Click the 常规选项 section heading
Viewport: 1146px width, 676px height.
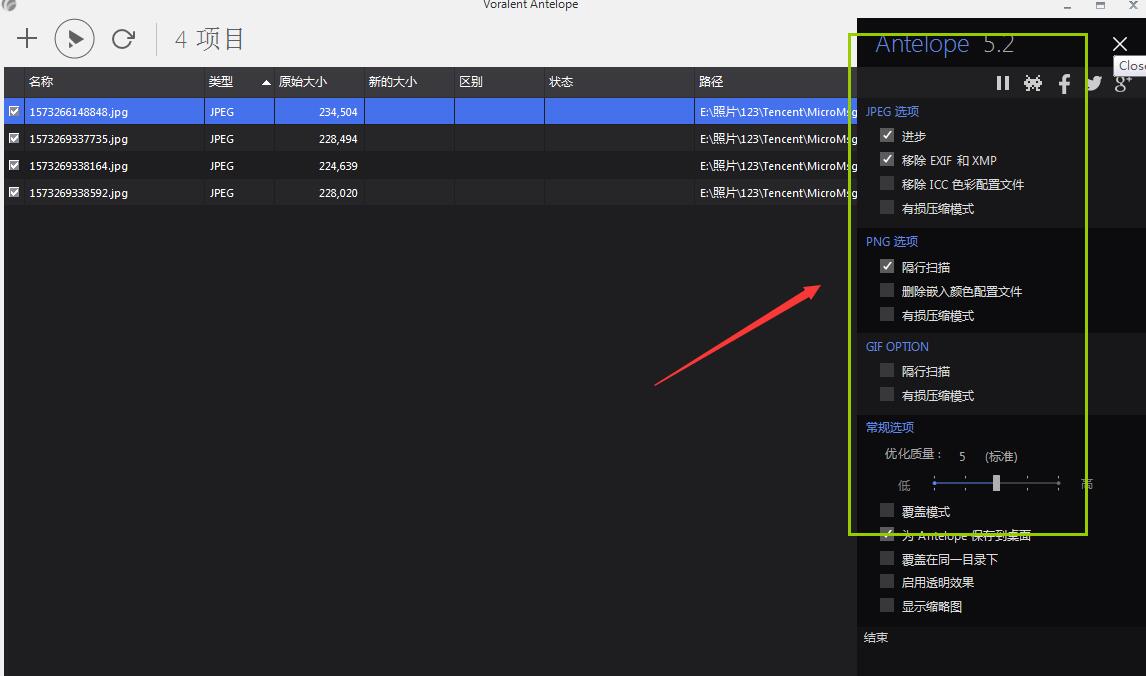coord(889,427)
